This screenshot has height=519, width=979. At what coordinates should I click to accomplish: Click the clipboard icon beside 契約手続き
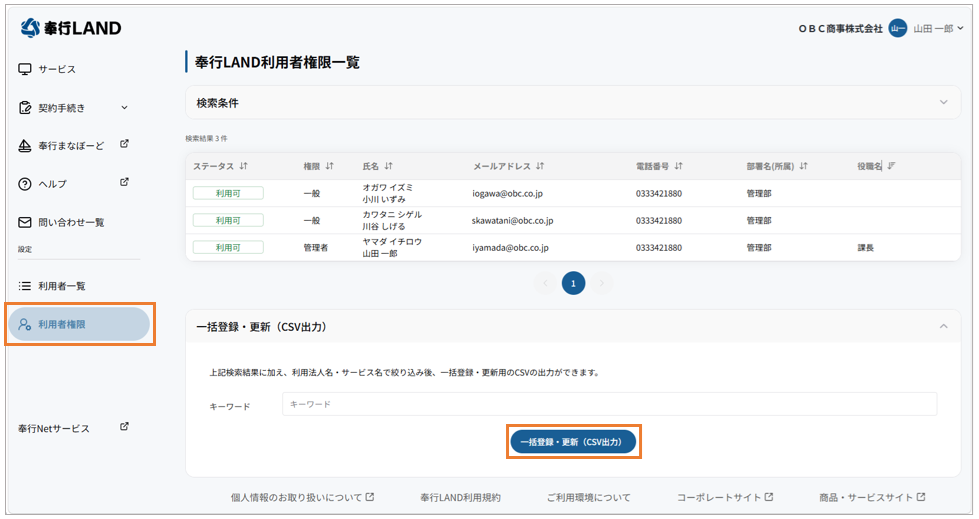[25, 108]
